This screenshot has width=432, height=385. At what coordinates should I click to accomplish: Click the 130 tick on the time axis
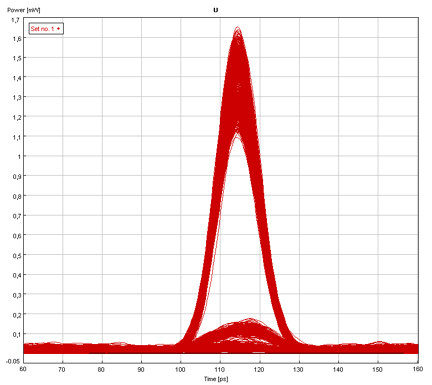click(299, 369)
